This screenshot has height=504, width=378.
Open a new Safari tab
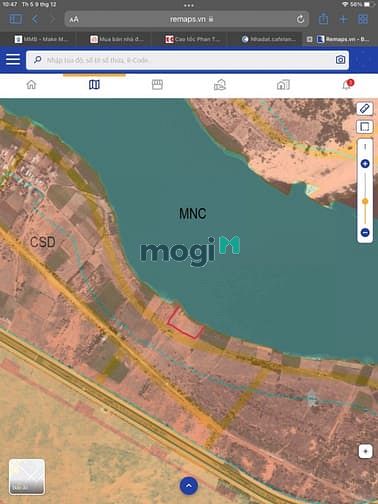click(343, 19)
